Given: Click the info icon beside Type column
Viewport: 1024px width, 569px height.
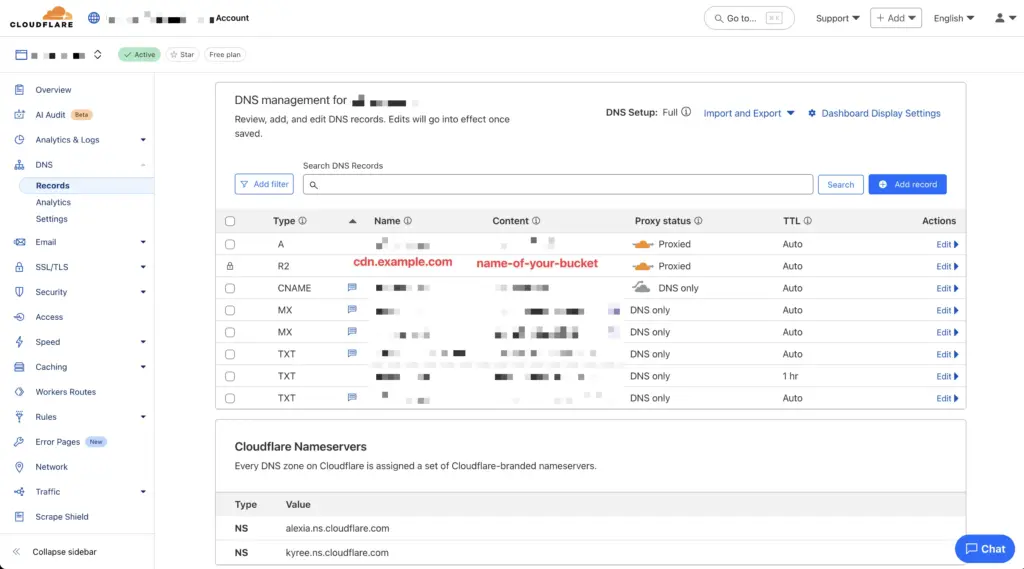Looking at the screenshot, I should tap(302, 221).
